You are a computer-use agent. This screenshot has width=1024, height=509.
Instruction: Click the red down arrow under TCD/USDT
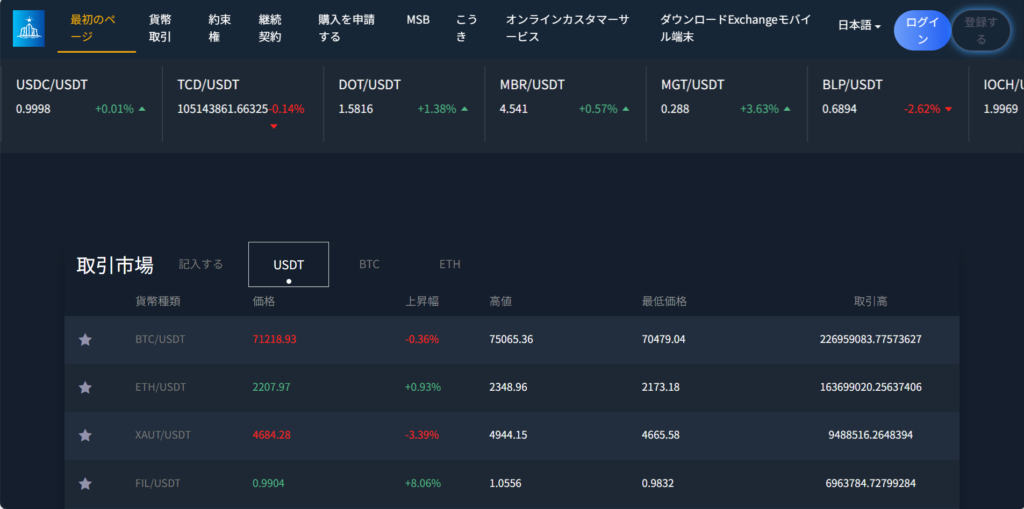click(274, 126)
